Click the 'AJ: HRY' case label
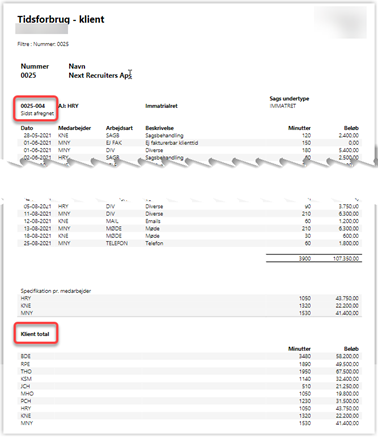 point(68,106)
